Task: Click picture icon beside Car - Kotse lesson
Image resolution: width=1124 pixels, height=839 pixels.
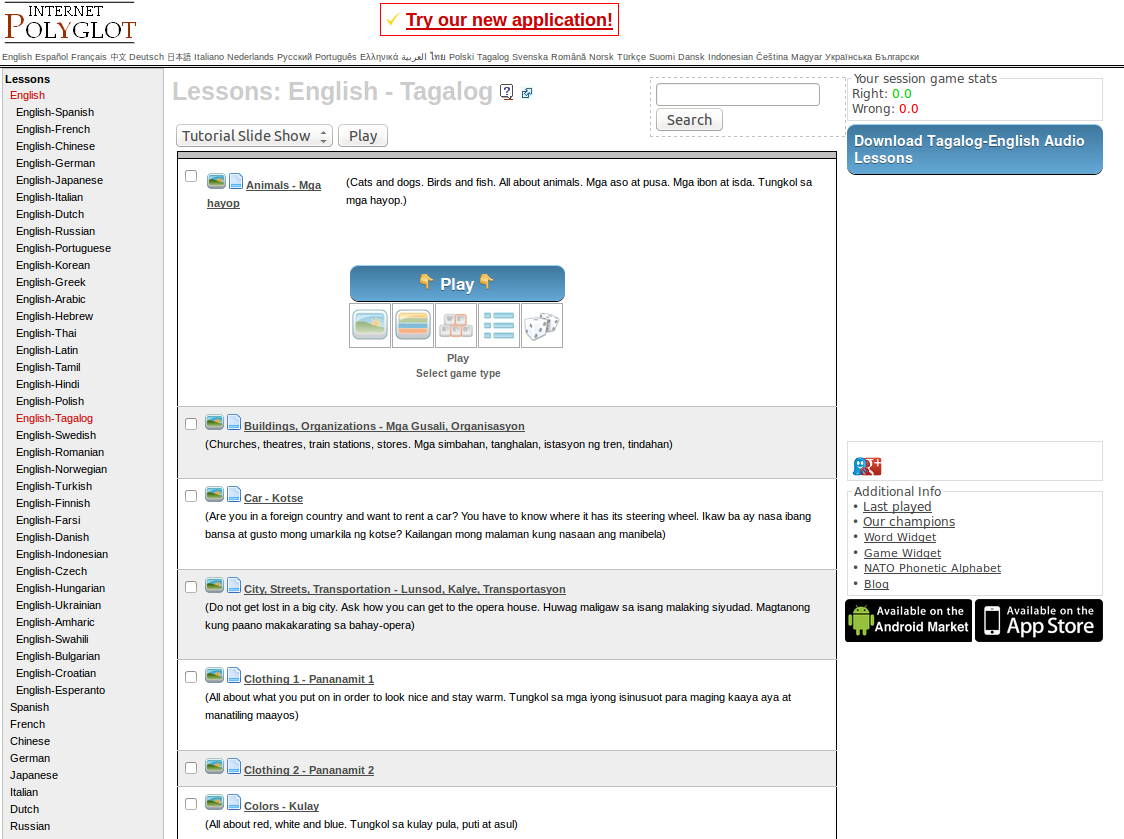Action: (x=214, y=494)
